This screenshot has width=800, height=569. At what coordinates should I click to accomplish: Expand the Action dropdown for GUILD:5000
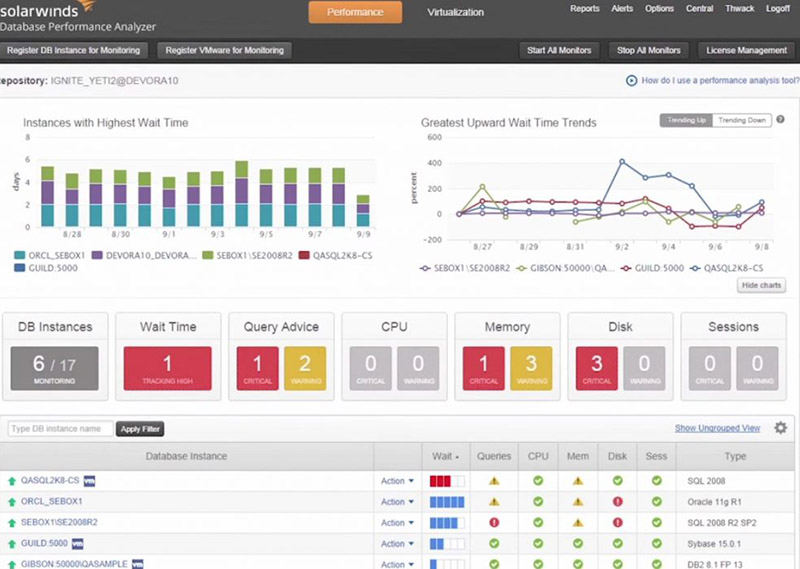[397, 543]
